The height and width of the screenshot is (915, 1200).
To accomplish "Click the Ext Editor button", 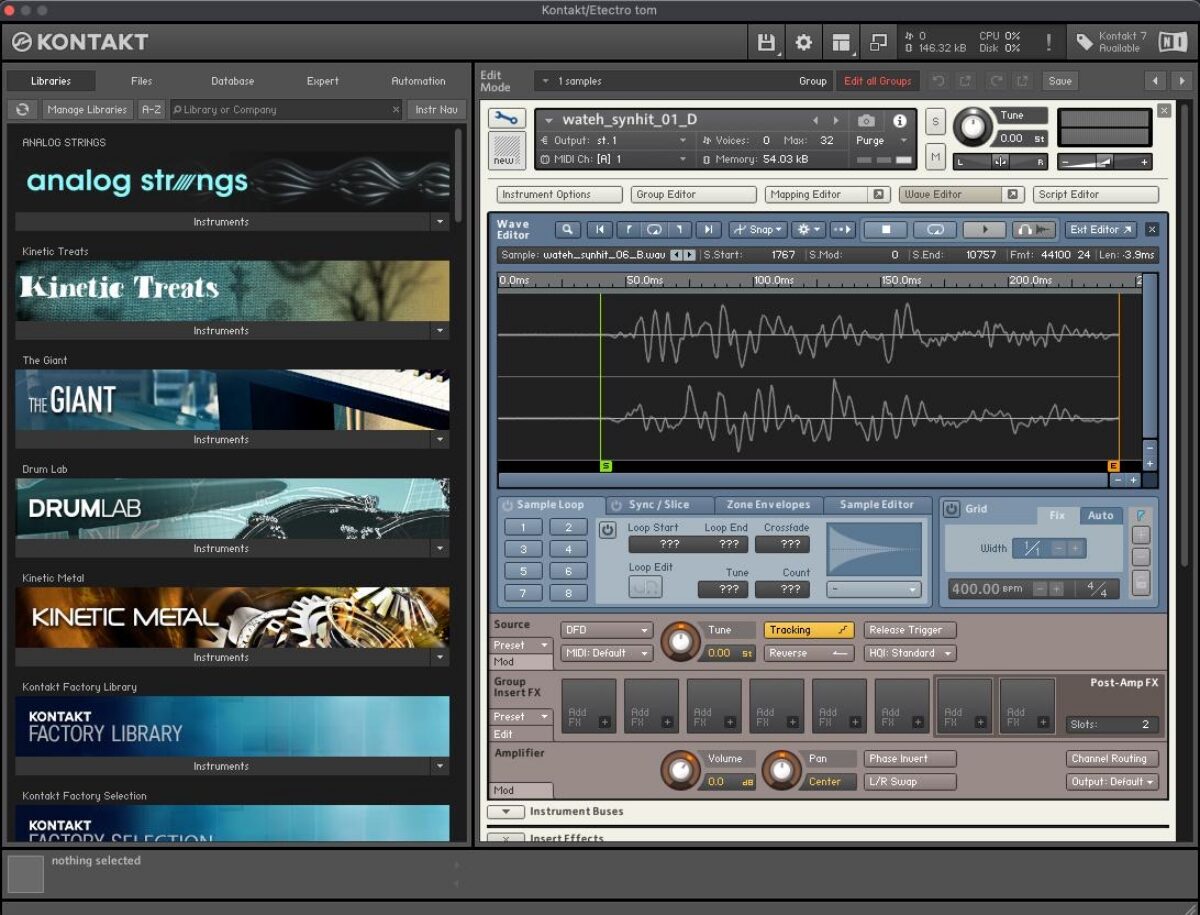I will [x=1101, y=229].
